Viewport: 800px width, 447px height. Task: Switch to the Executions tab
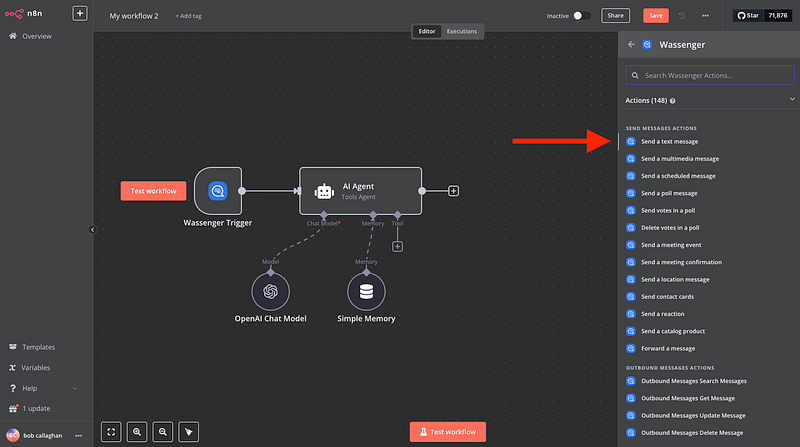(461, 31)
